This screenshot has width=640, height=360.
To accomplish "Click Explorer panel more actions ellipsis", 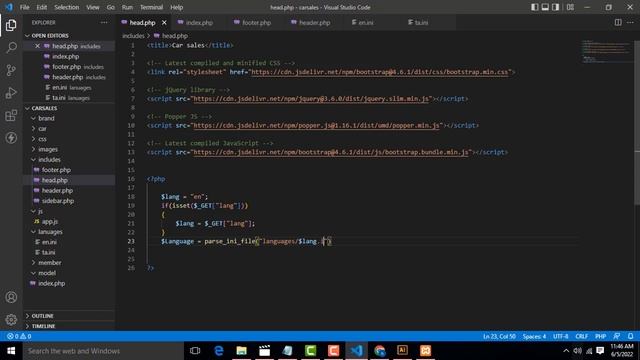I will coord(104,22).
